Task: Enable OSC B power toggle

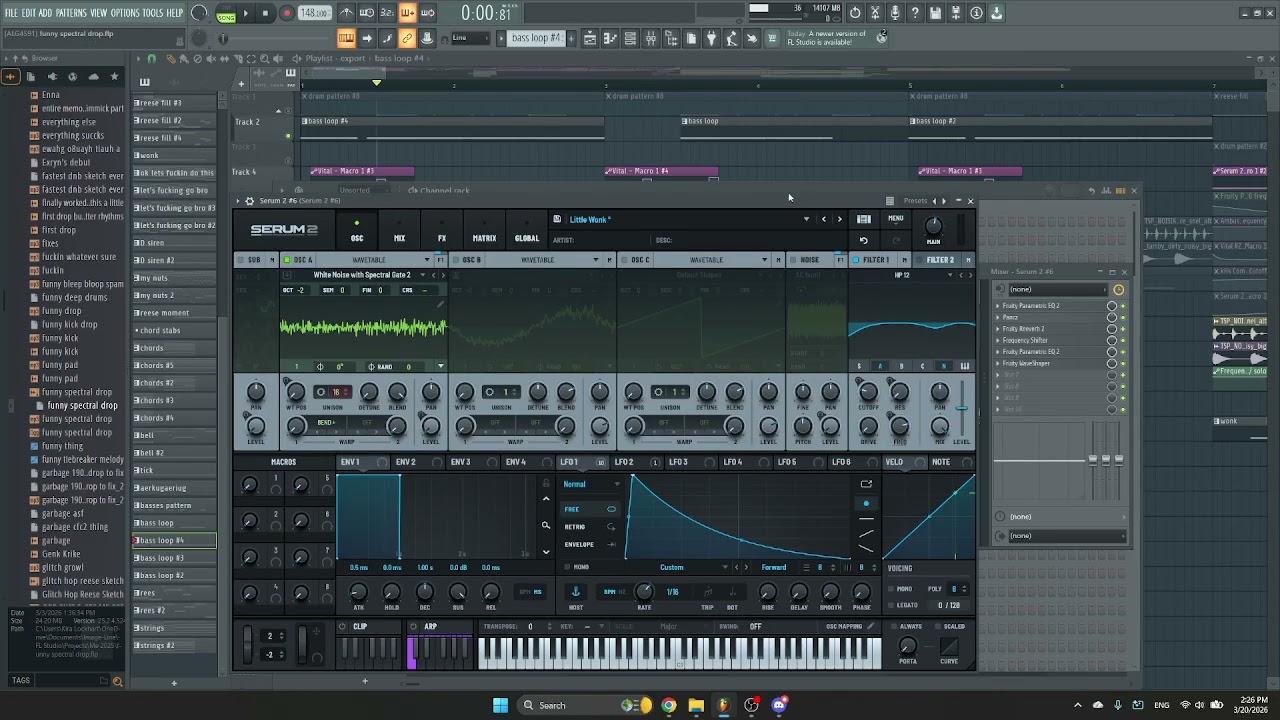Action: (455, 260)
